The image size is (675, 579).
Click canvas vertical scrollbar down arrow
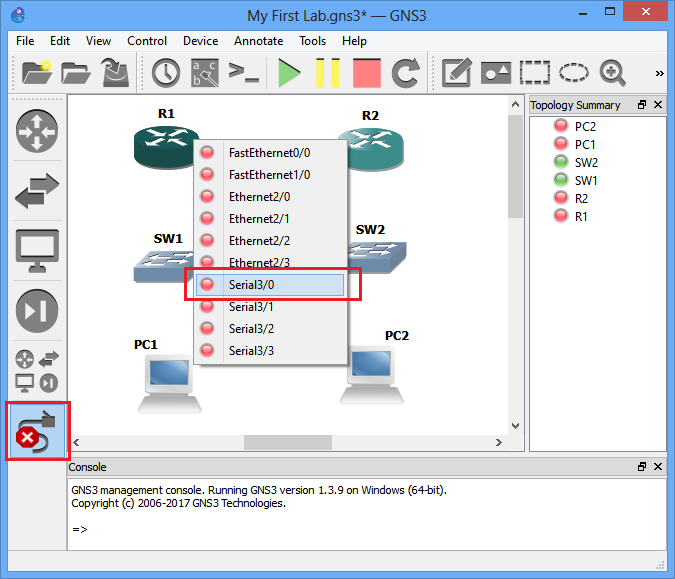click(x=515, y=426)
